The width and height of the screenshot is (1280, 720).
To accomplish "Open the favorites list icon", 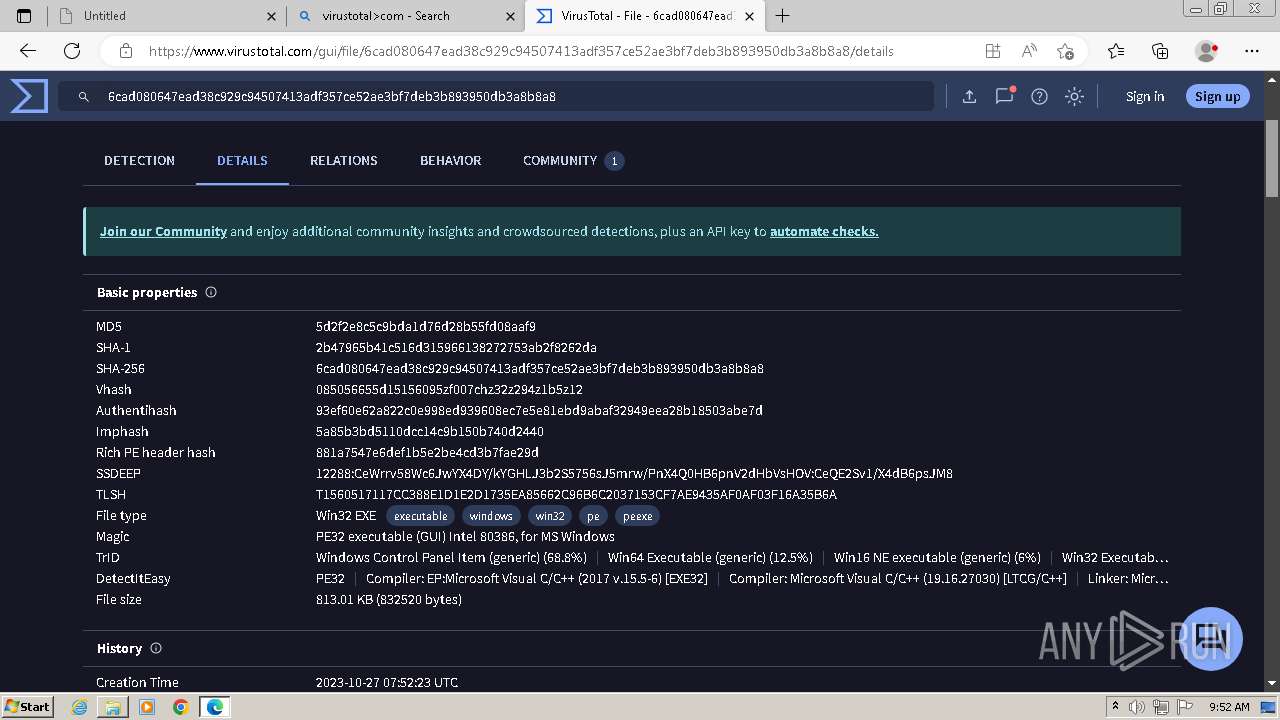I will coord(1116,51).
